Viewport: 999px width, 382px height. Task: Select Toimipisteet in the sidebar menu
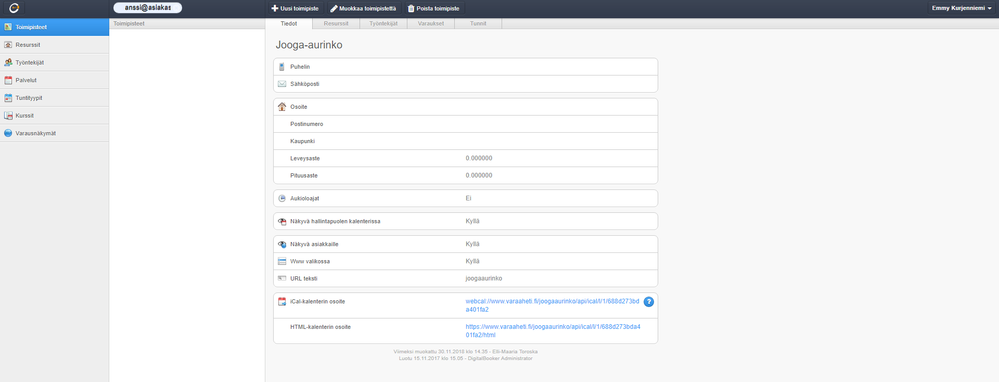pyautogui.click(x=54, y=27)
